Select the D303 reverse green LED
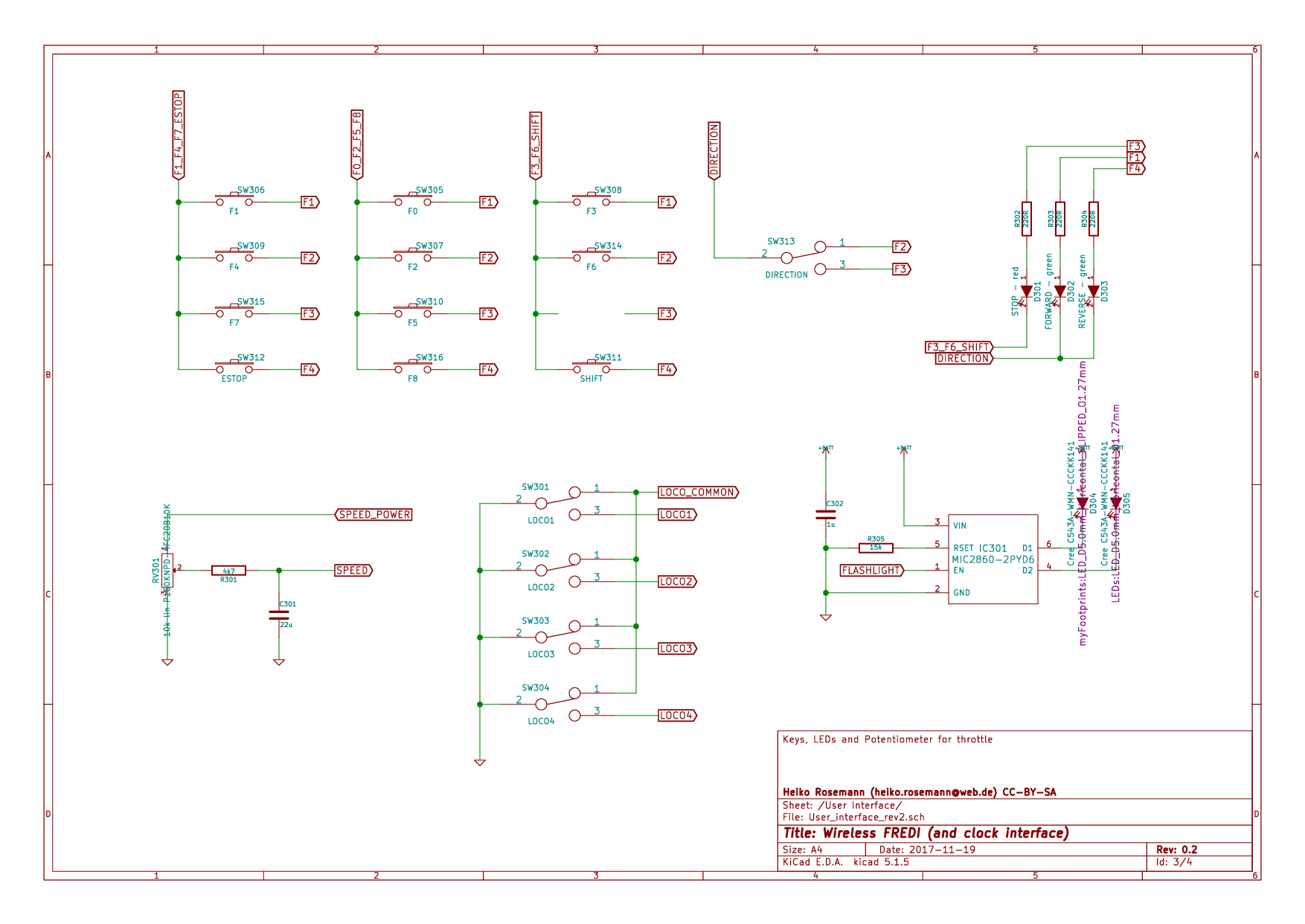 coord(1094,292)
